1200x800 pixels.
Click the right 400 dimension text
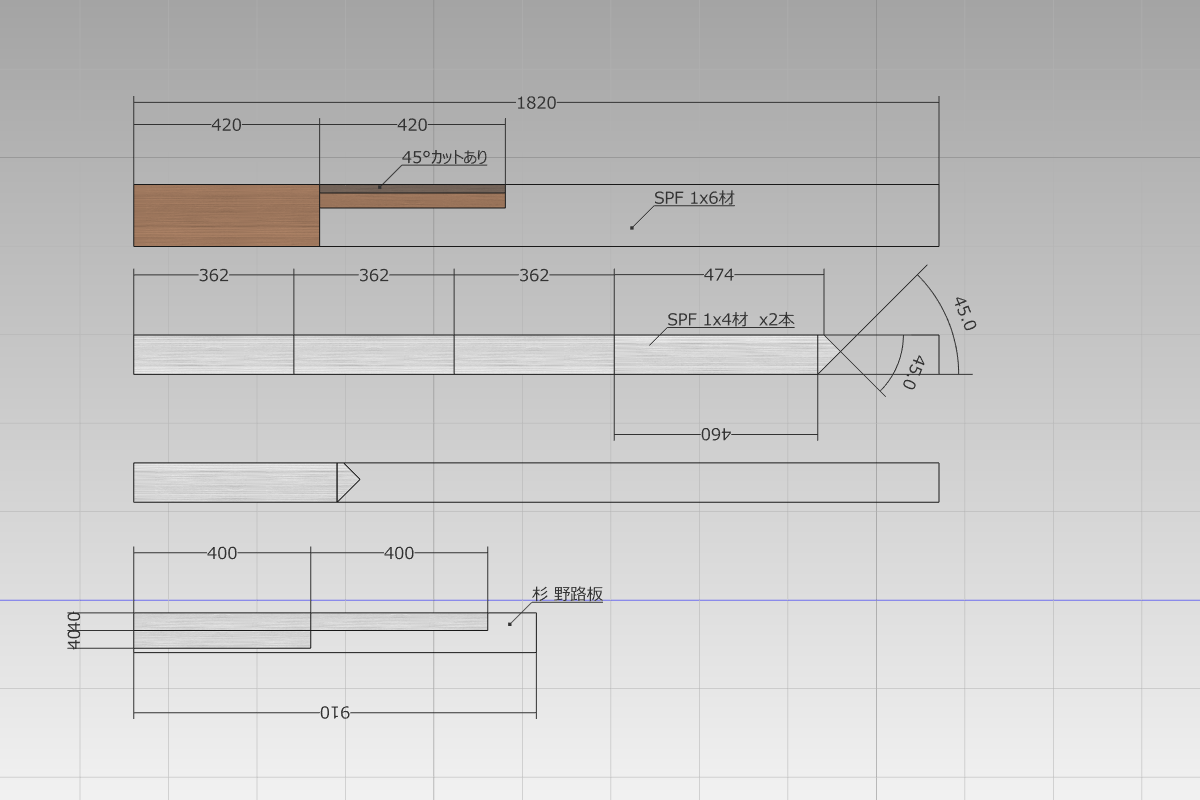[x=399, y=552]
